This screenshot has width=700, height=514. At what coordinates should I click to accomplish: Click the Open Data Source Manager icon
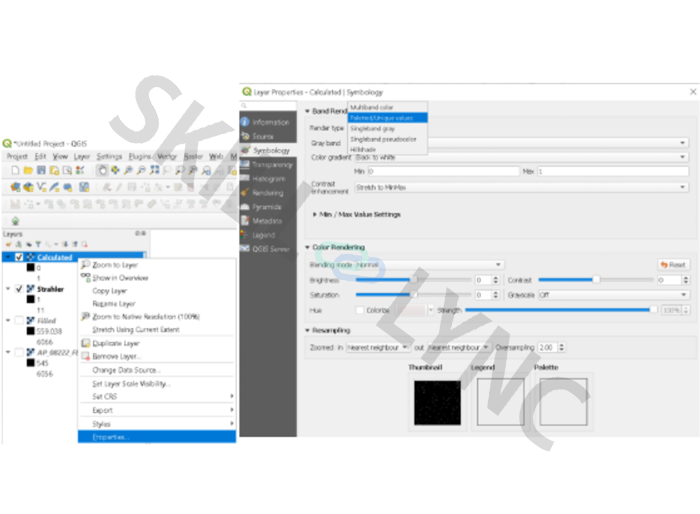15,187
